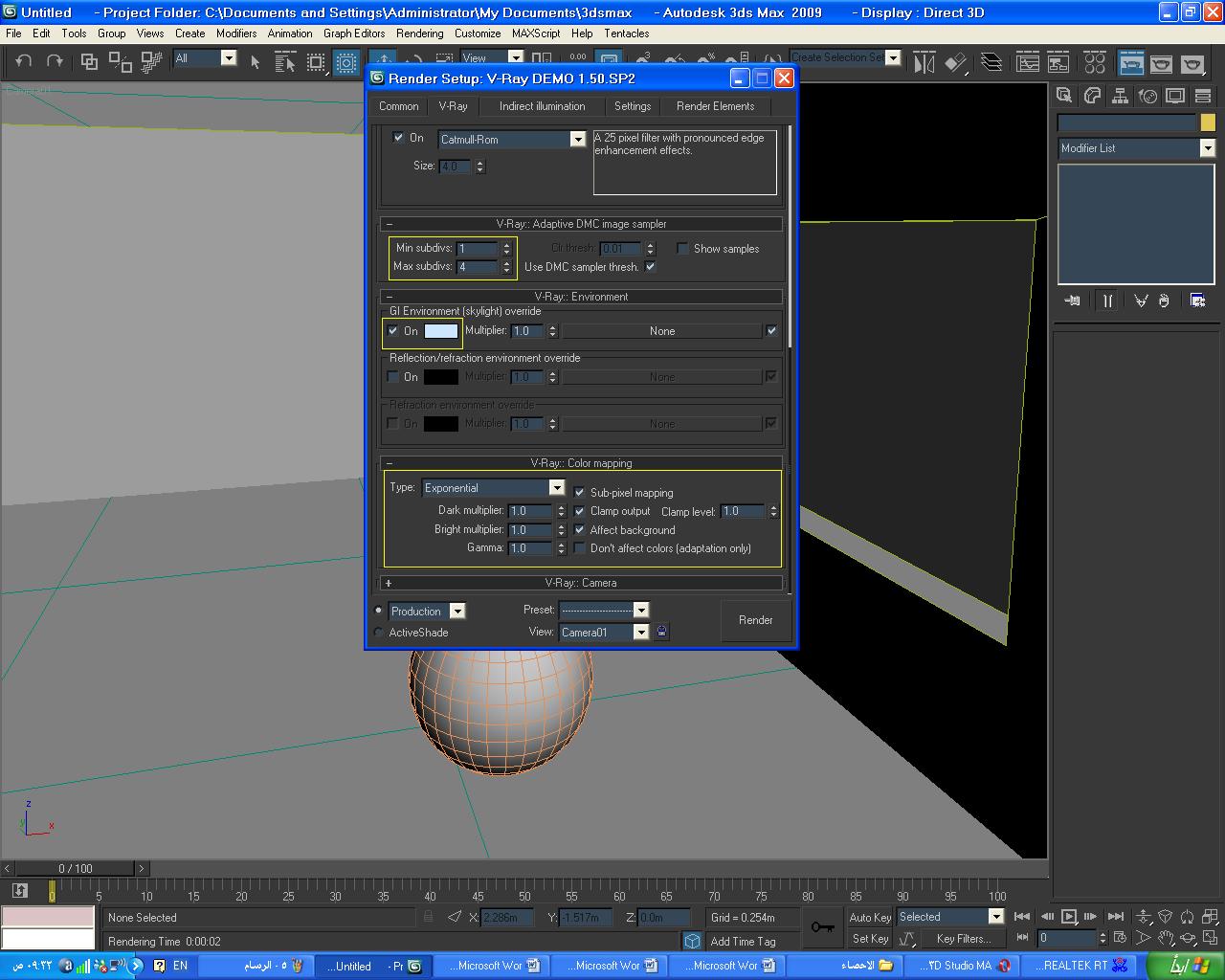
Task: Click the Redo arrow icon
Action: (56, 61)
